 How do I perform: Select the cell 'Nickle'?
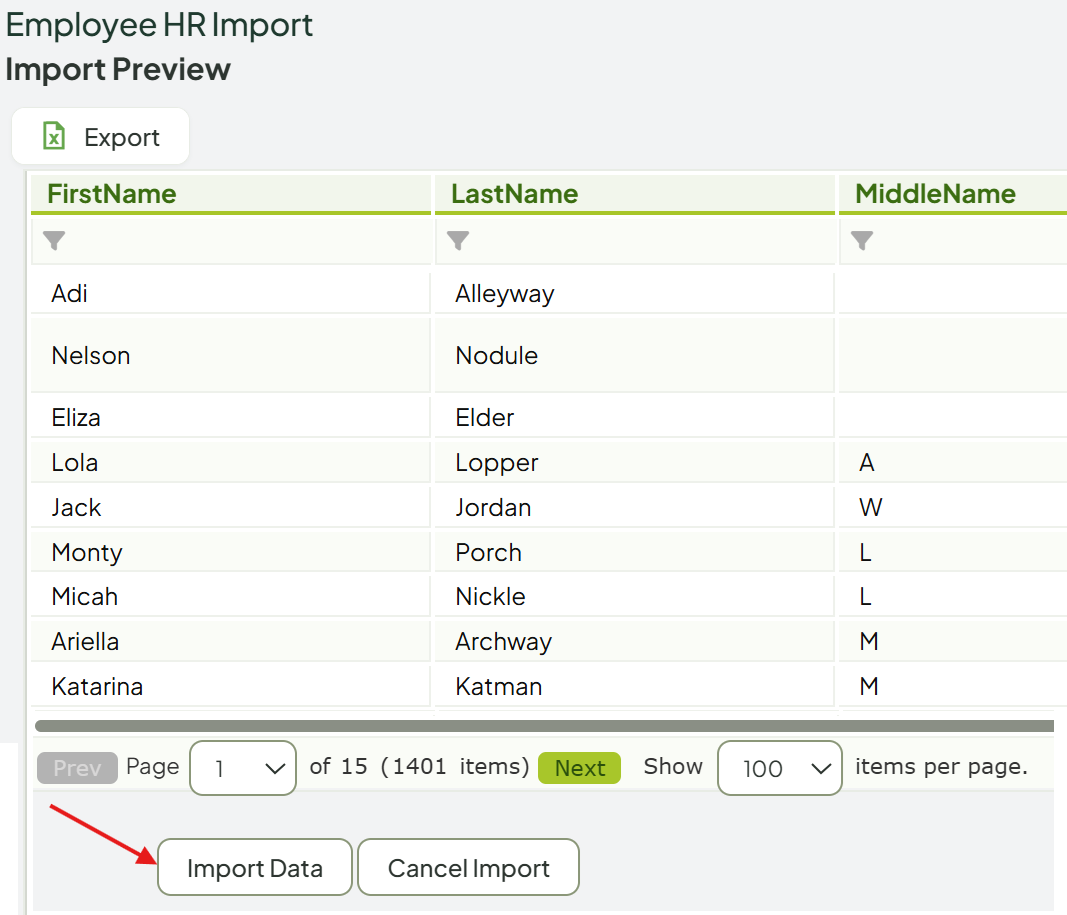click(634, 597)
